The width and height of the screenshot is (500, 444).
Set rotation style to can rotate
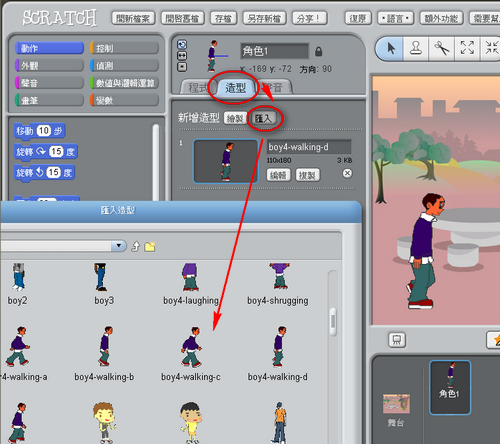[182, 44]
